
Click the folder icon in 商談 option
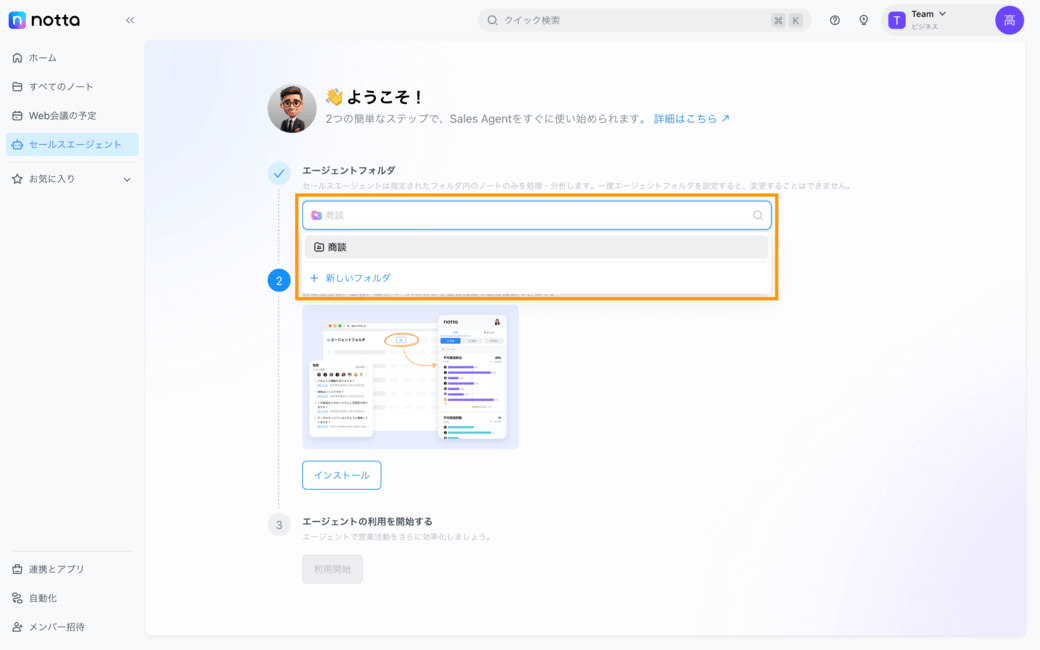(319, 247)
